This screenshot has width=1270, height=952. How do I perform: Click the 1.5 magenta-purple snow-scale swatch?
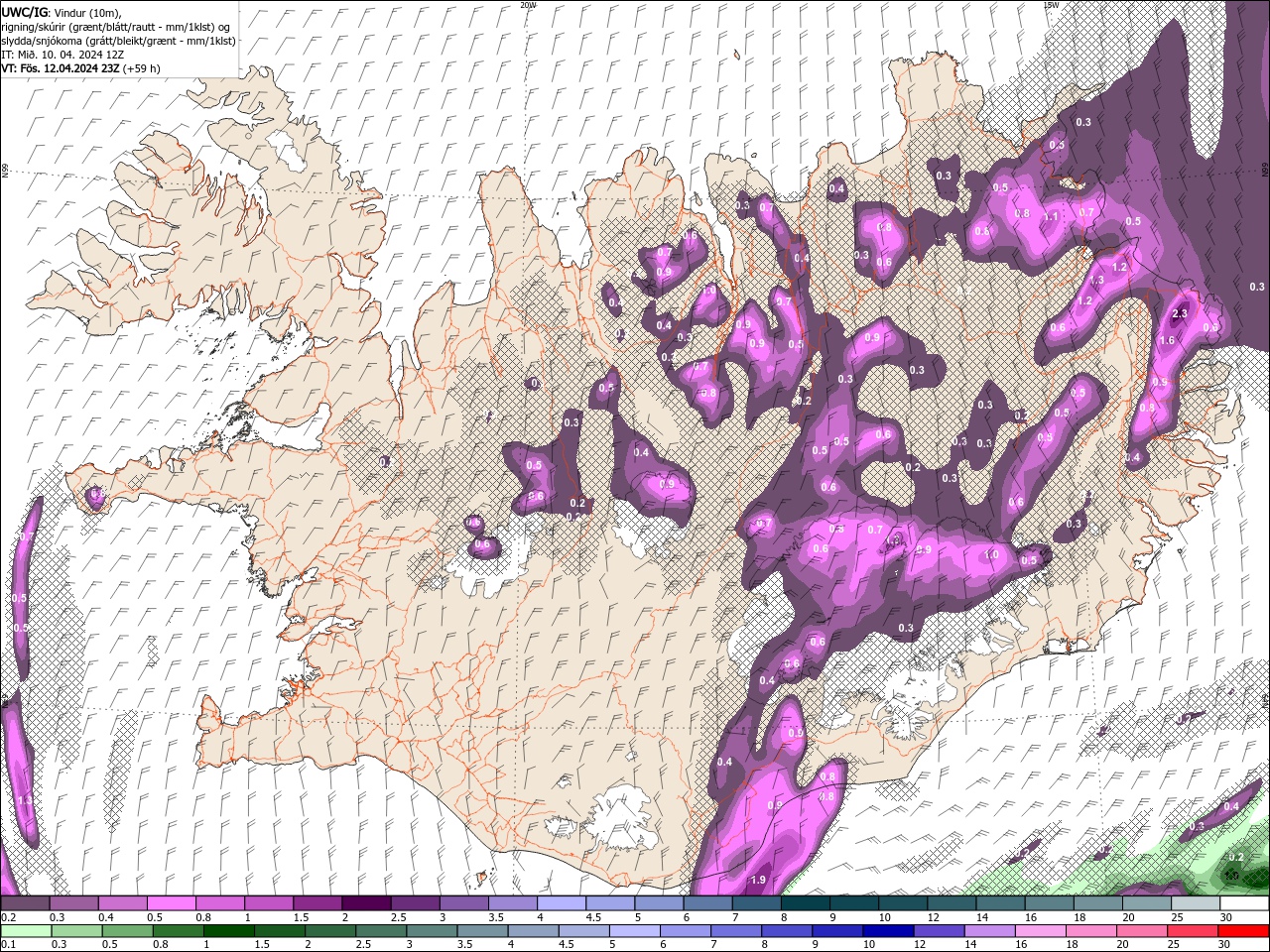317,903
